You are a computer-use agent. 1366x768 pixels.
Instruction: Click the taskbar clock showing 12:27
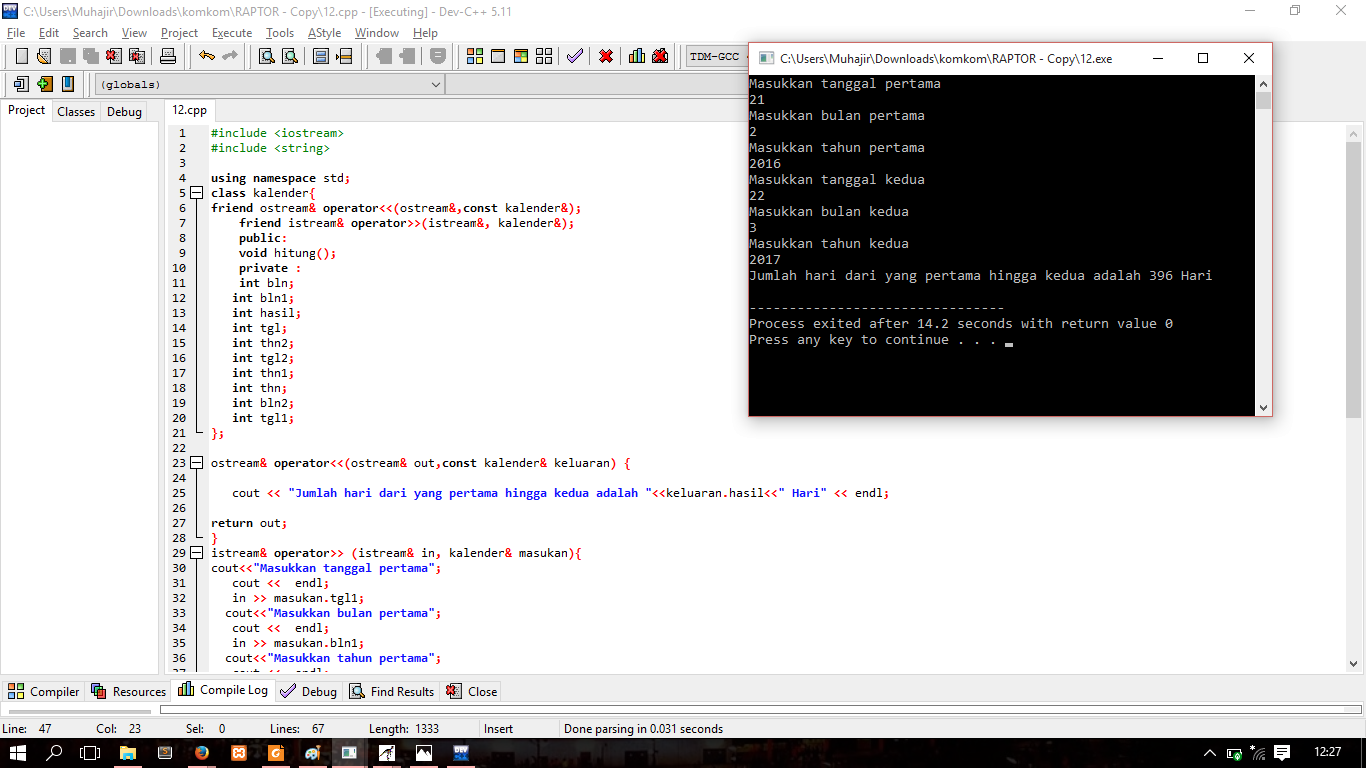pyautogui.click(x=1328, y=752)
